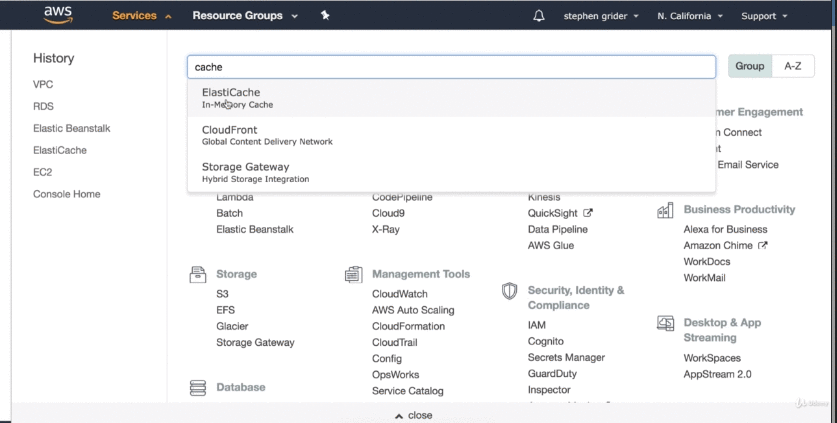Click the AWS logo icon
Image resolution: width=837 pixels, height=423 pixels.
[59, 15]
